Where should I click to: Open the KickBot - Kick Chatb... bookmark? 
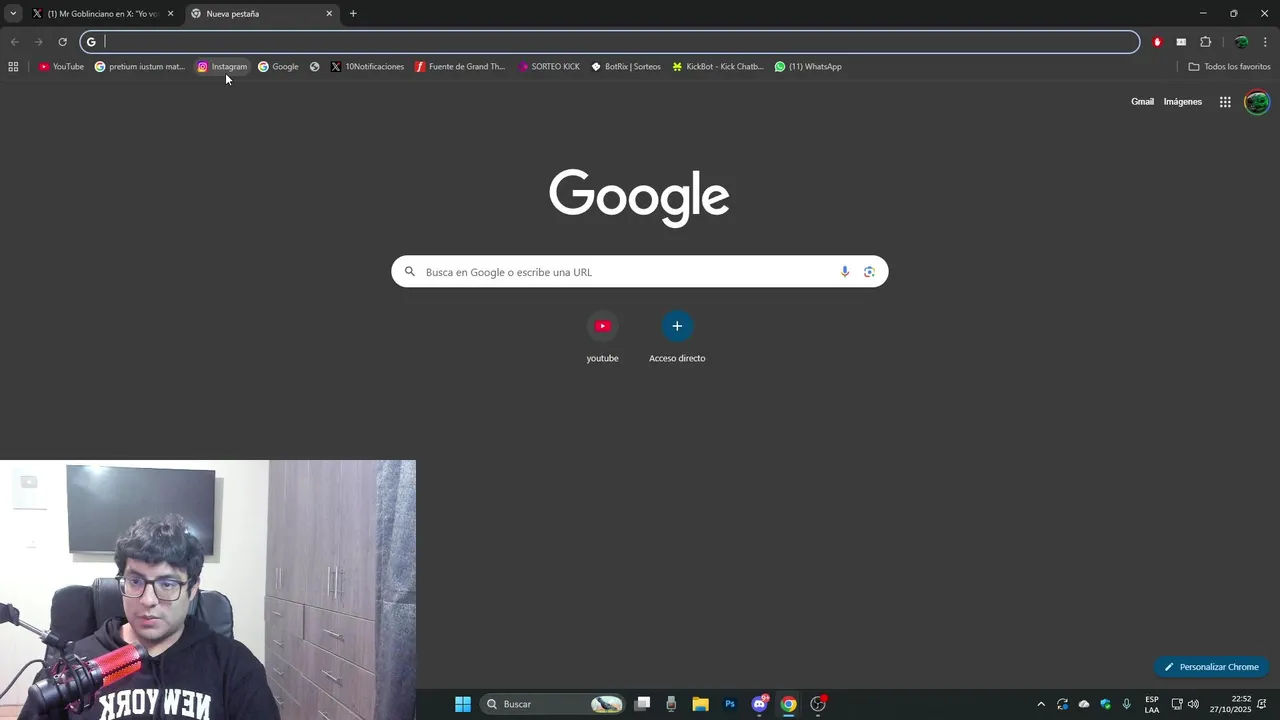point(718,67)
